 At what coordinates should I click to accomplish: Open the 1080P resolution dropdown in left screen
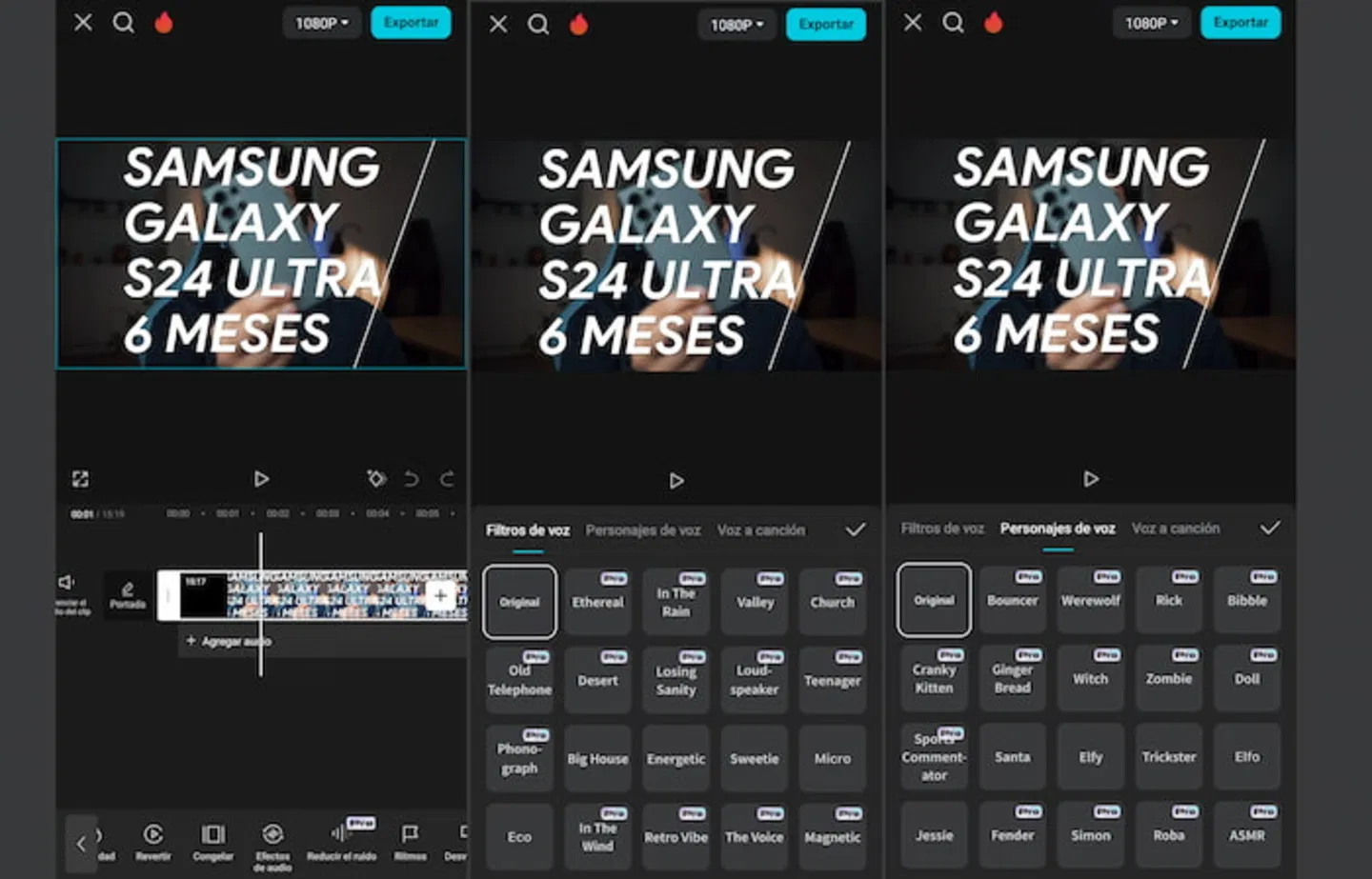(321, 23)
